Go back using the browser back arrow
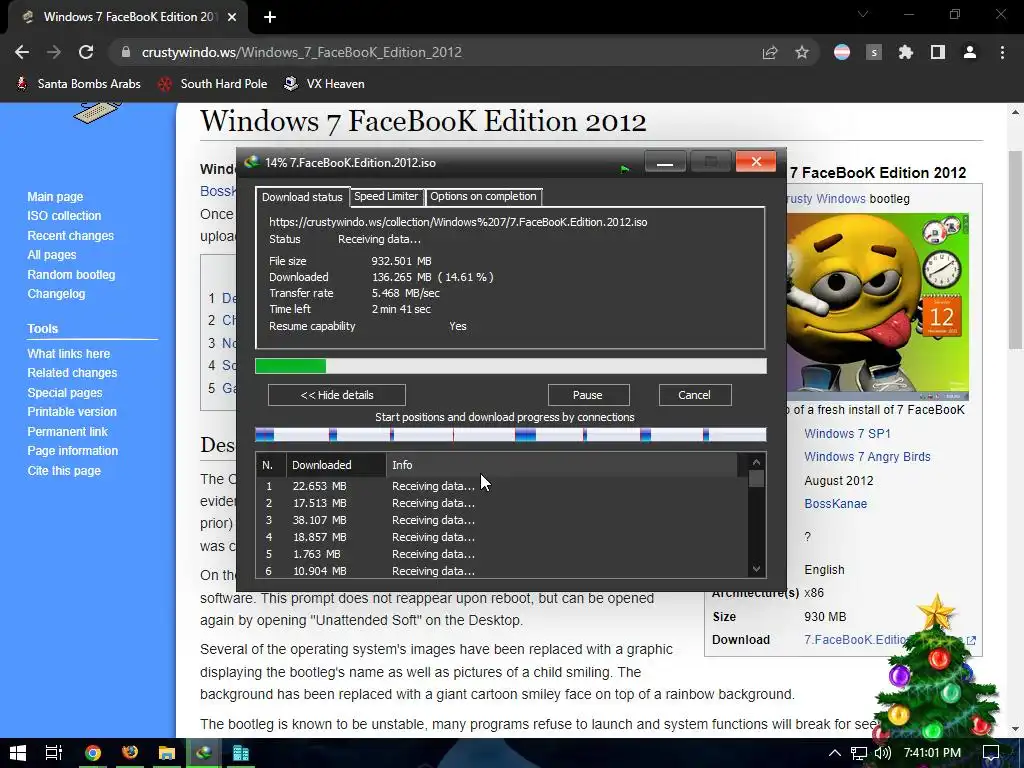Screen dimensions: 1024x768 [x=22, y=52]
